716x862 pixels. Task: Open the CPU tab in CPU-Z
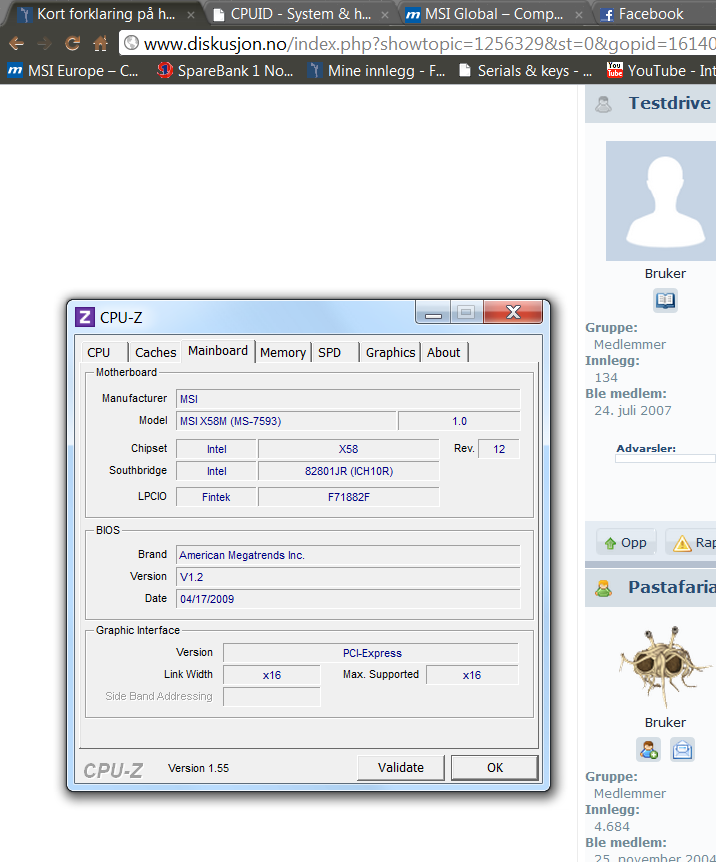coord(104,352)
